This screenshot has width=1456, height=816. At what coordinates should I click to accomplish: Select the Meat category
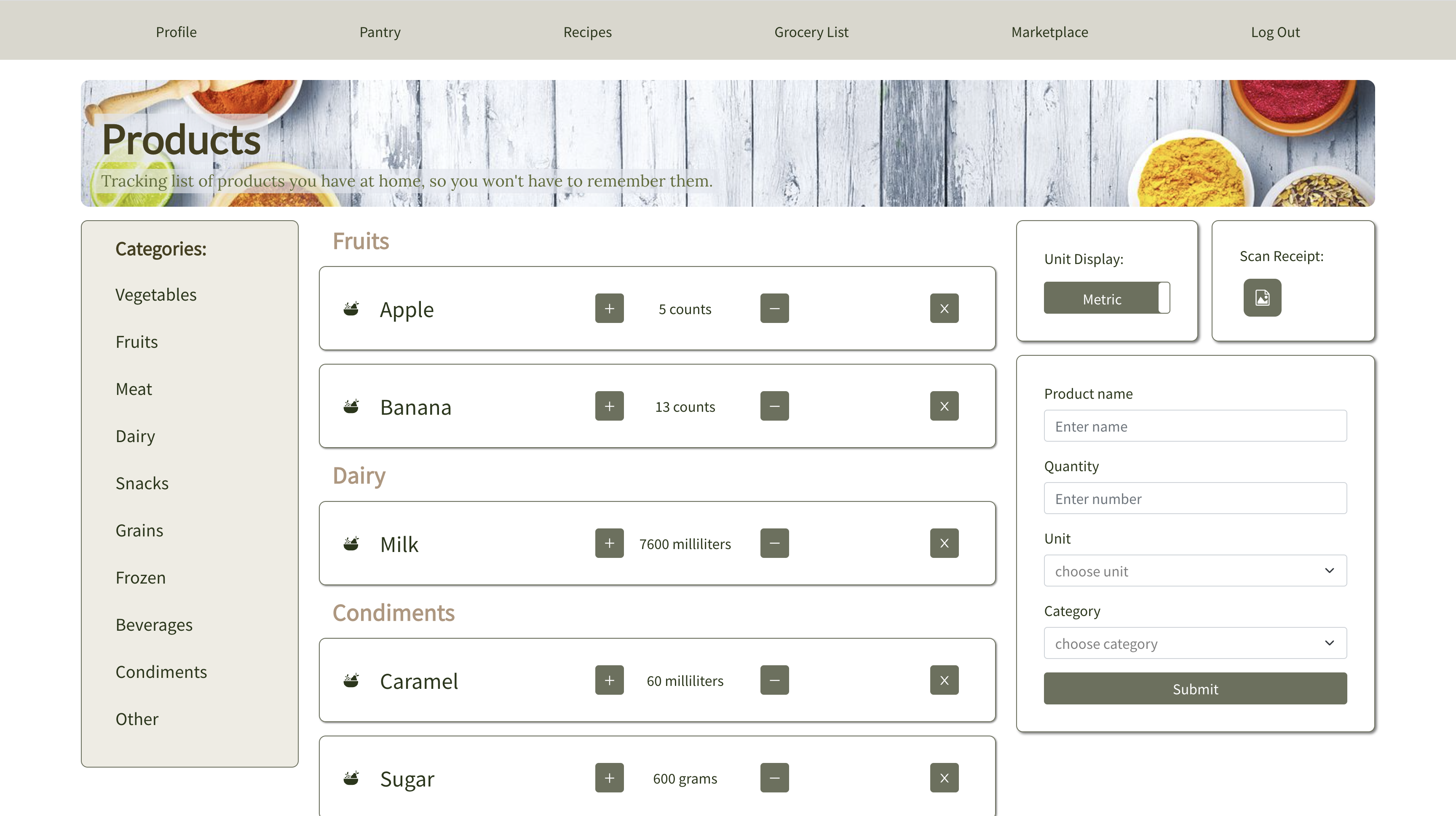[x=134, y=389]
